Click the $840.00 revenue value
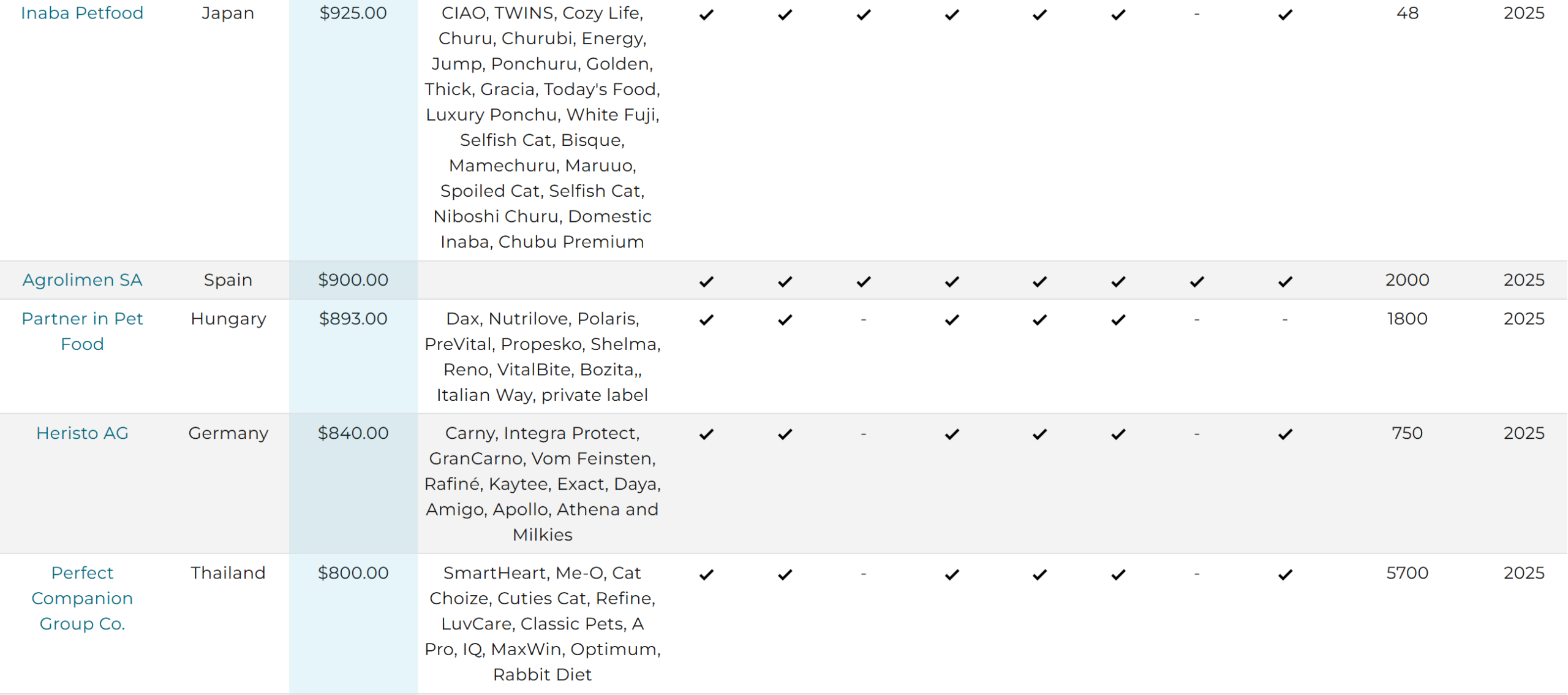The width and height of the screenshot is (1568, 695). (x=353, y=433)
